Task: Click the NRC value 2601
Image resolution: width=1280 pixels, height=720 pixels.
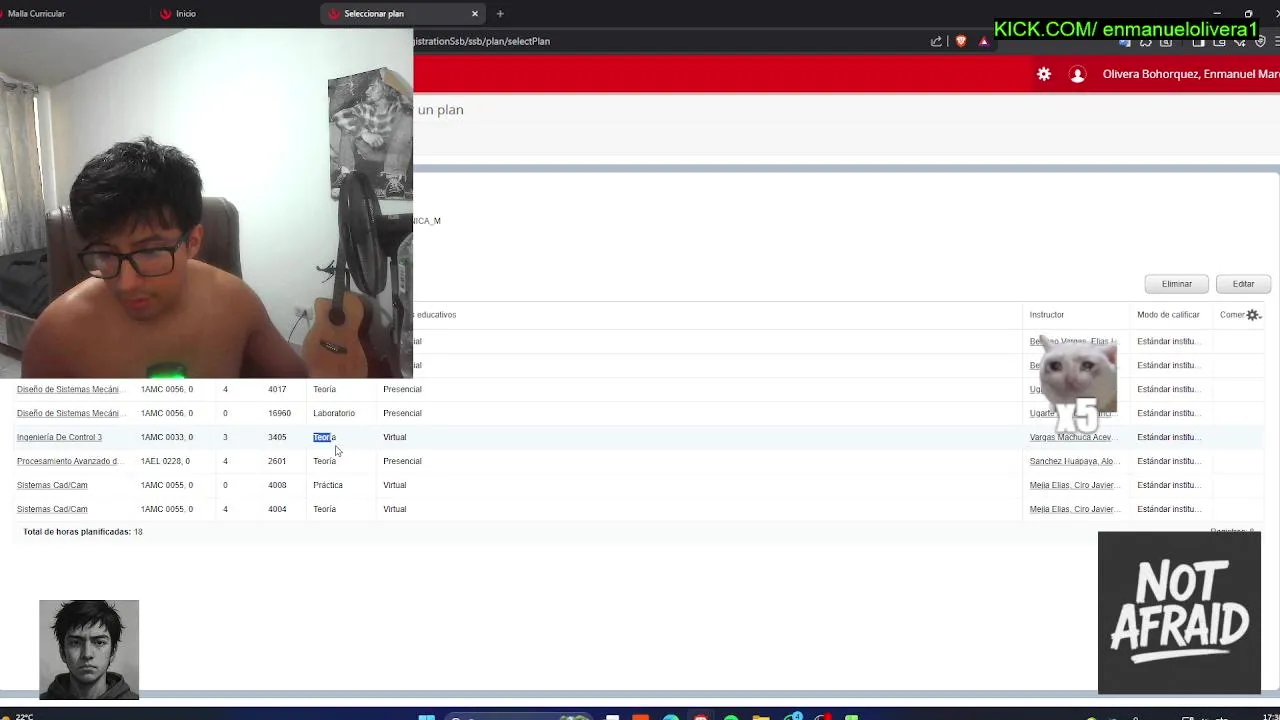Action: pos(277,461)
